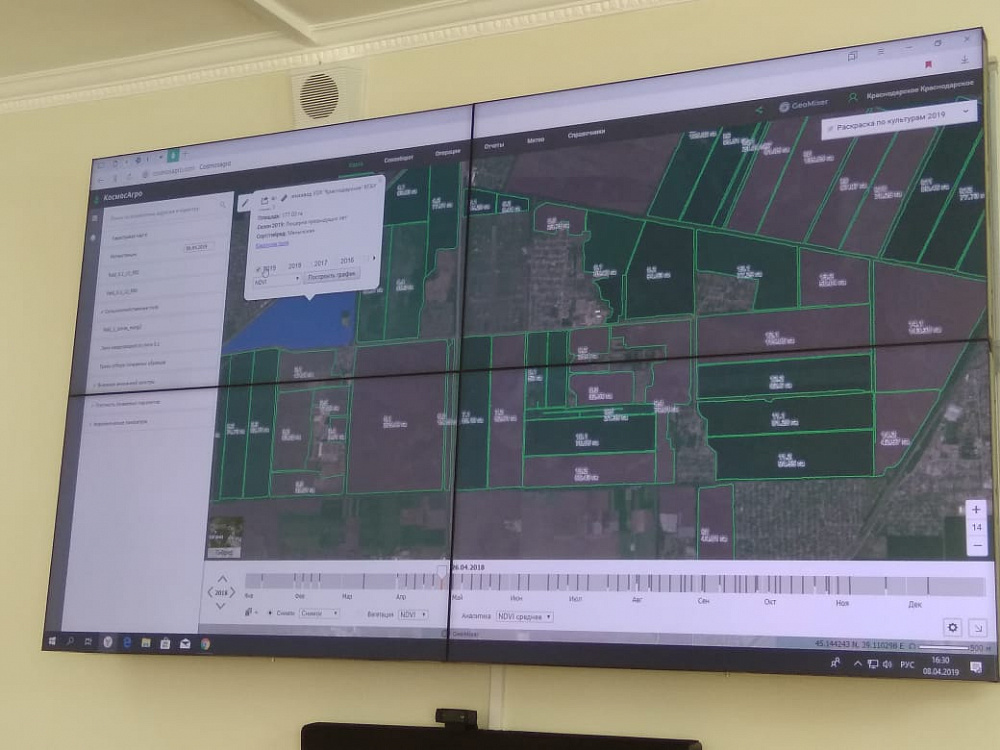1000x750 pixels.
Task: Click the timeline bar near Сен label
Action: (x=703, y=583)
